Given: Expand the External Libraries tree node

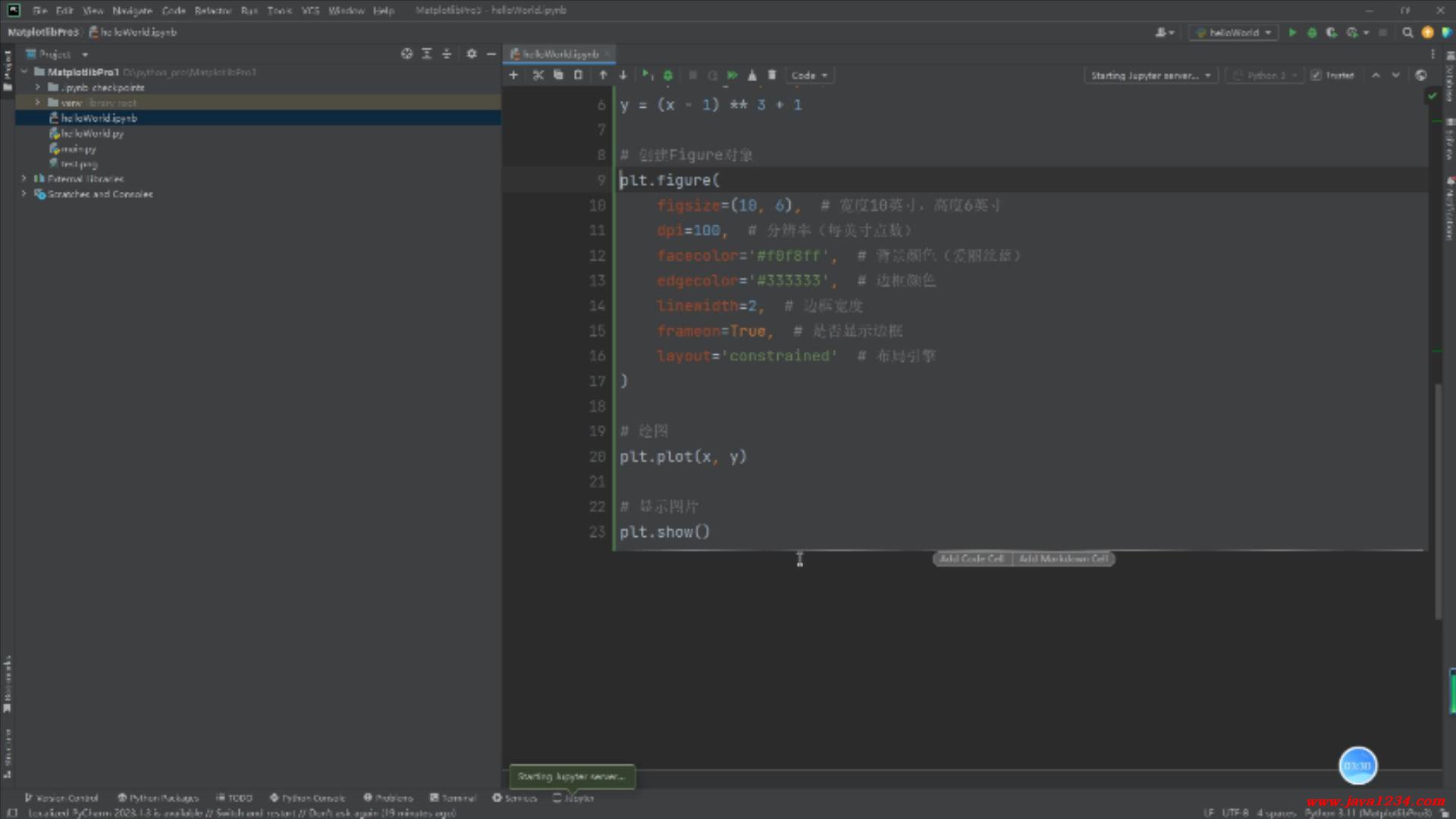Looking at the screenshot, I should point(24,179).
